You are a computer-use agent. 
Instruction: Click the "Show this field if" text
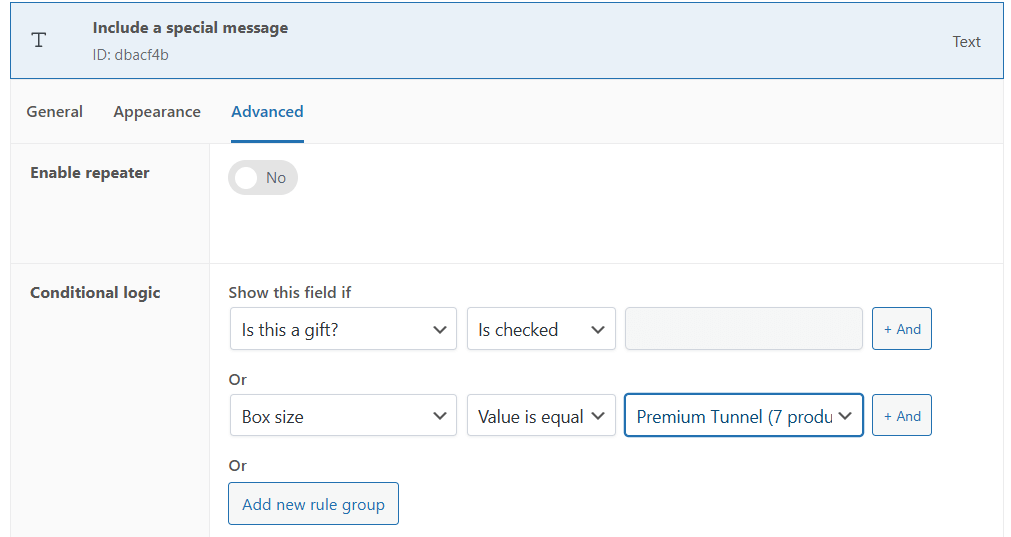(290, 293)
